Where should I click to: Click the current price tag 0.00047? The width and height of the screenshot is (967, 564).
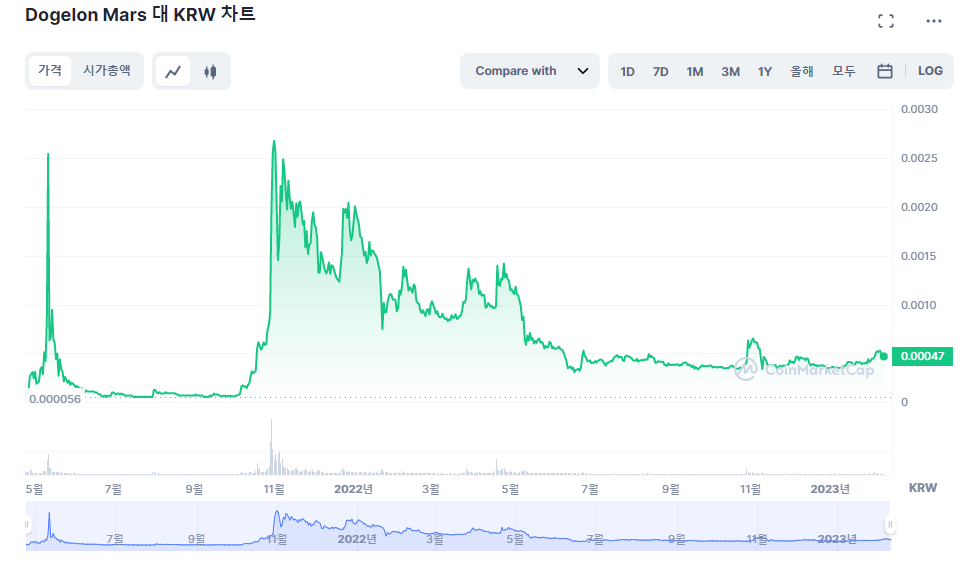[x=922, y=356]
